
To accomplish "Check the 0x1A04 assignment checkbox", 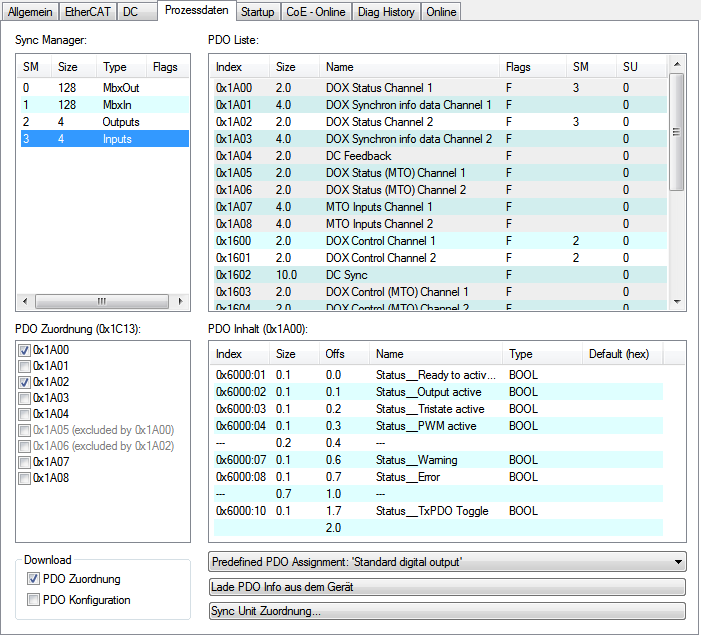I will click(25, 414).
